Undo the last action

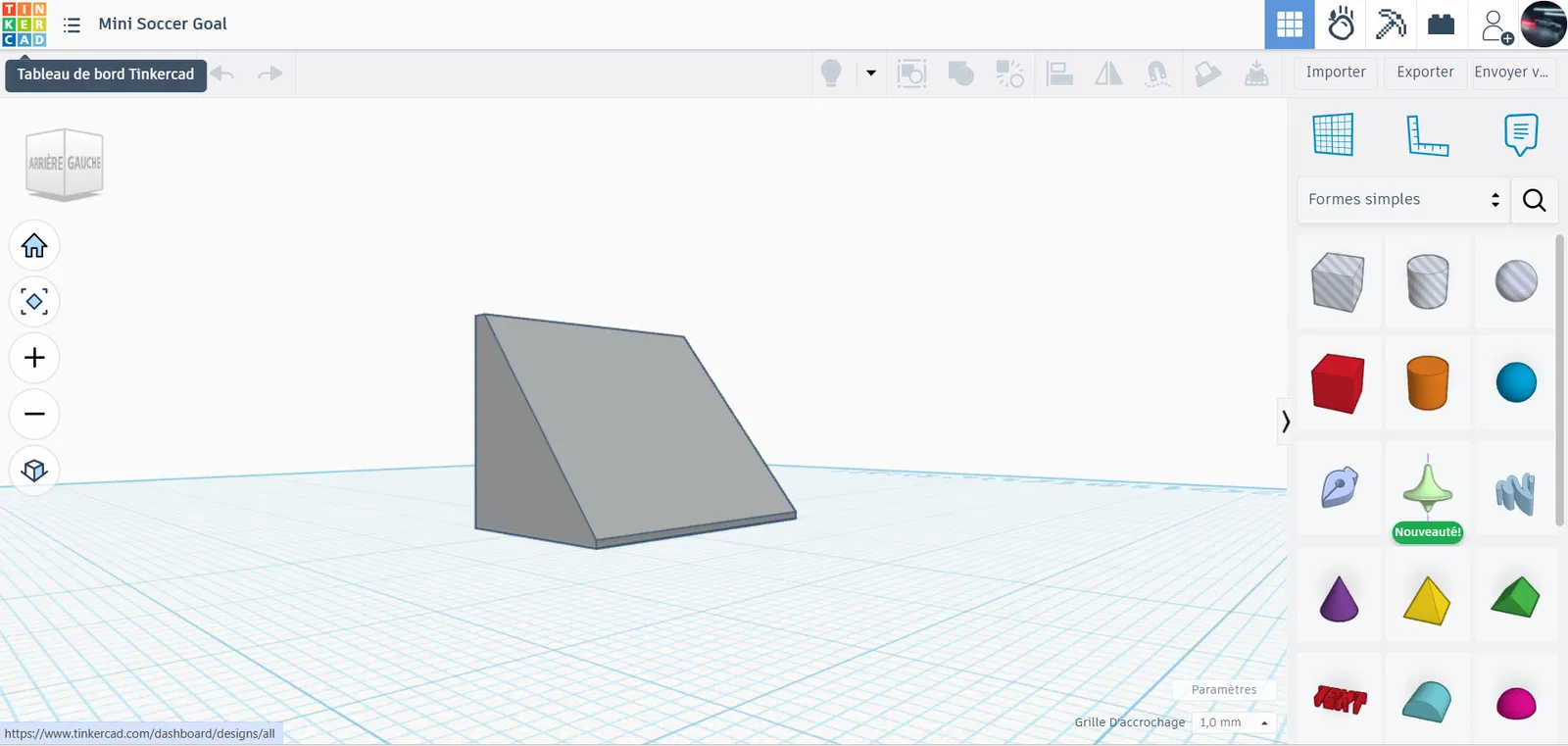223,74
